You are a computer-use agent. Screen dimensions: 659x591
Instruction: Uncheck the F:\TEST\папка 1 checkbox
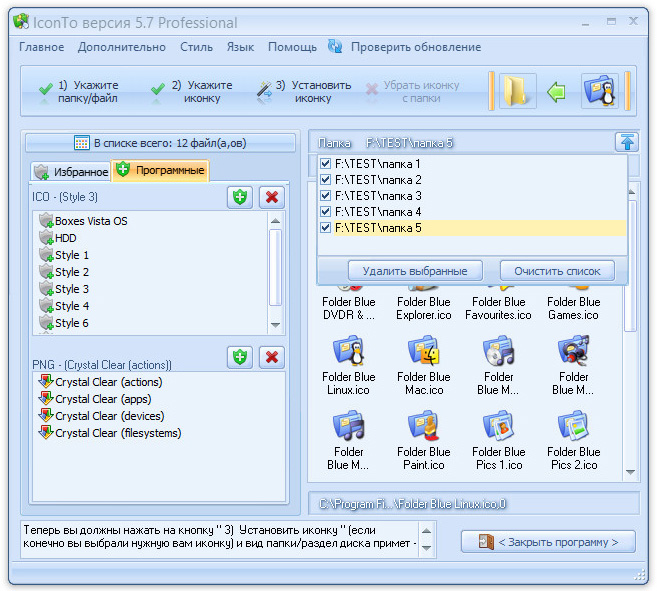(324, 164)
